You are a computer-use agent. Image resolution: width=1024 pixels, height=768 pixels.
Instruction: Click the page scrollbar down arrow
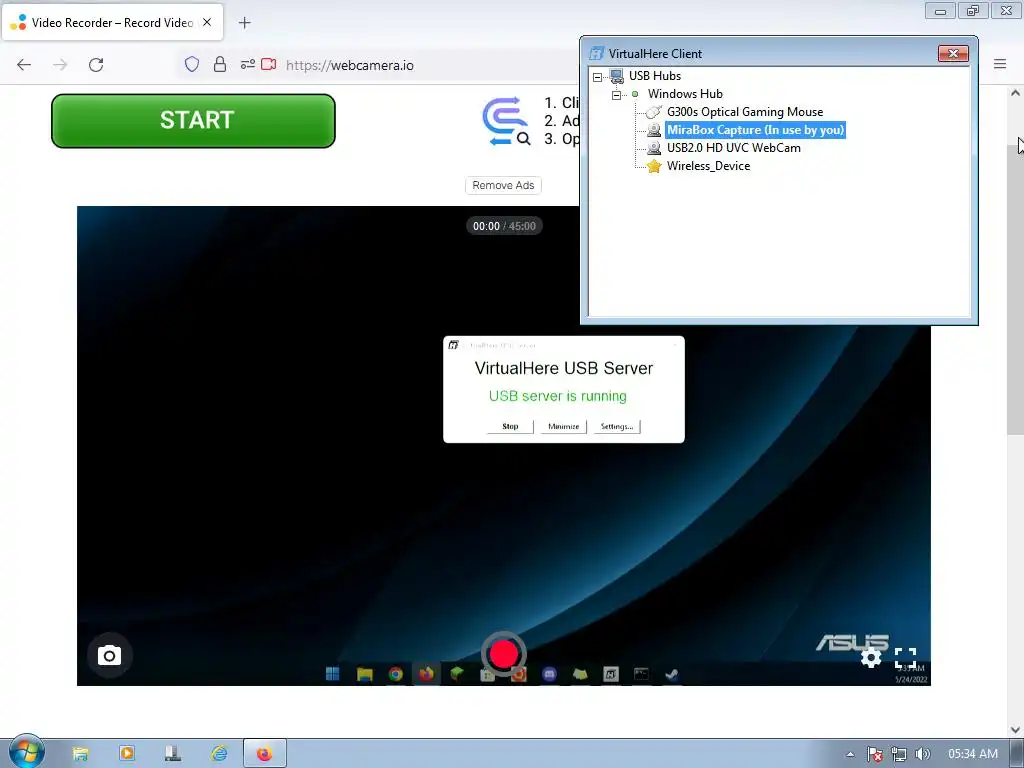1015,729
